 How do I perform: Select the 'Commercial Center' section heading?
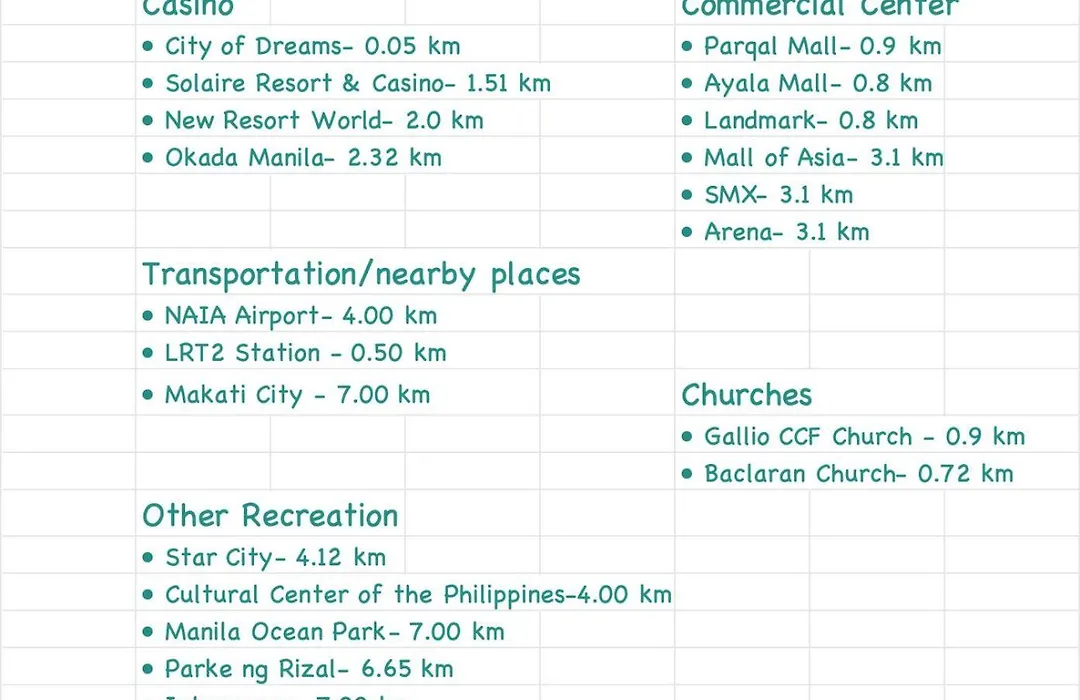[820, 8]
